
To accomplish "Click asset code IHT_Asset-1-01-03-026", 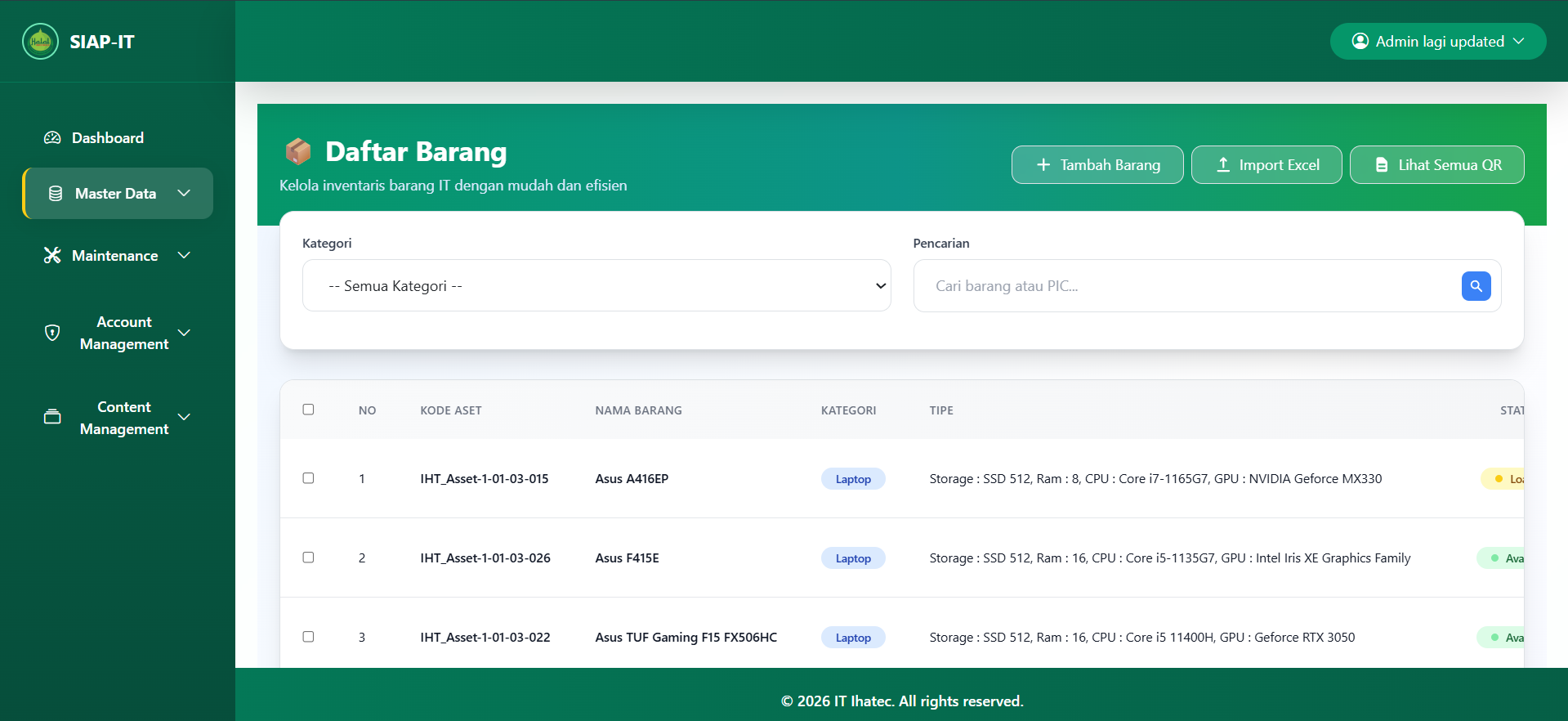I will click(485, 558).
